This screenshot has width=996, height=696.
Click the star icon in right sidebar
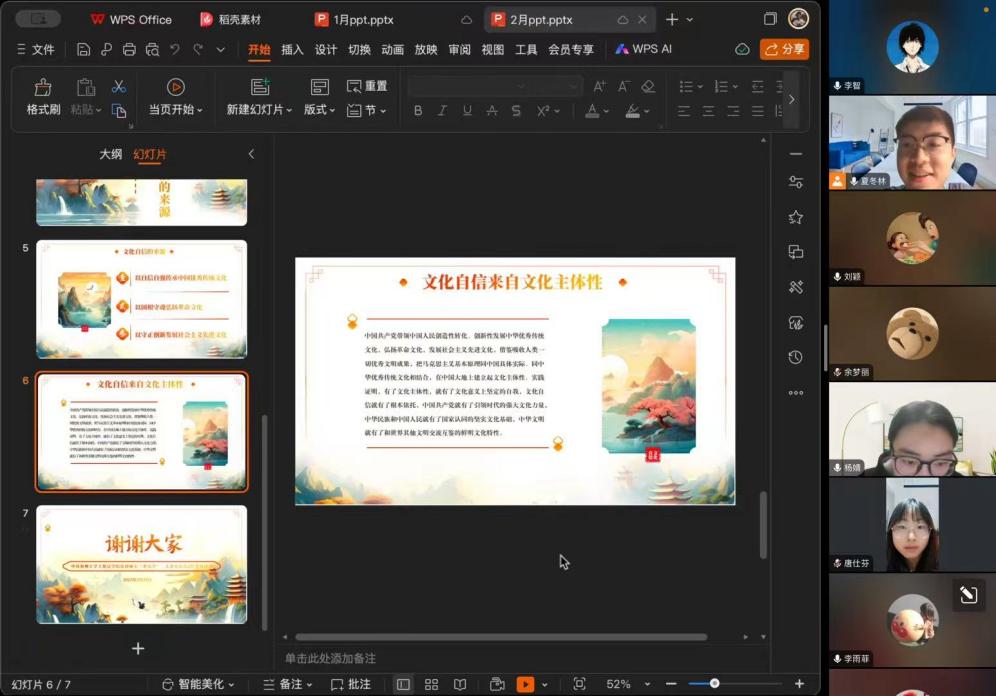(796, 217)
